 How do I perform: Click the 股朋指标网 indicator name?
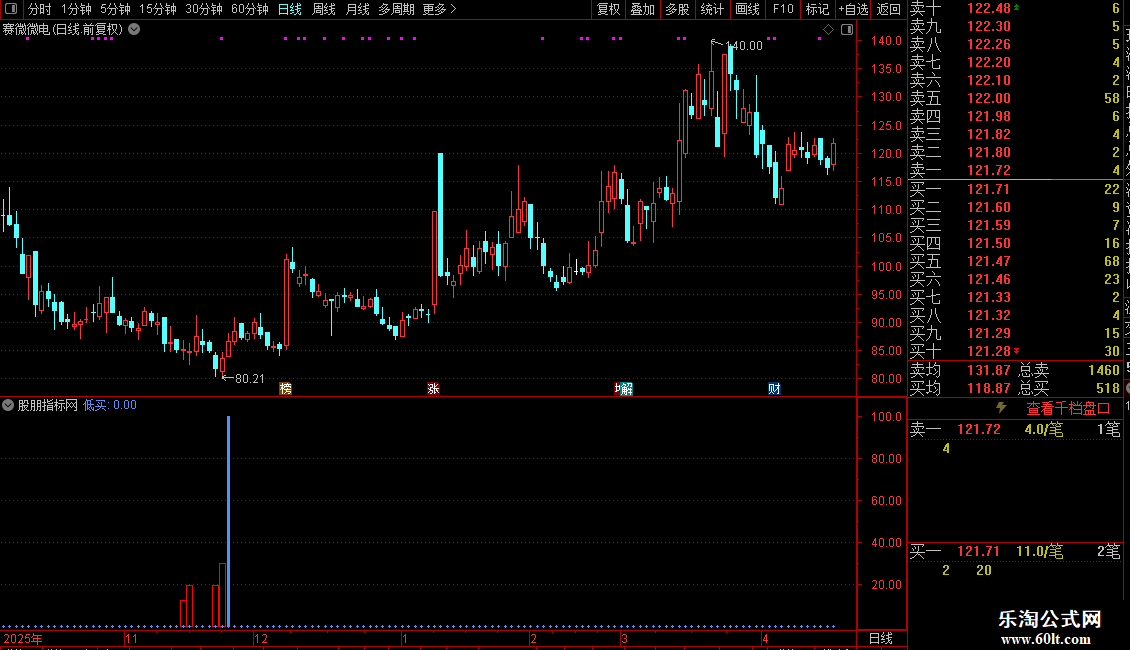48,405
